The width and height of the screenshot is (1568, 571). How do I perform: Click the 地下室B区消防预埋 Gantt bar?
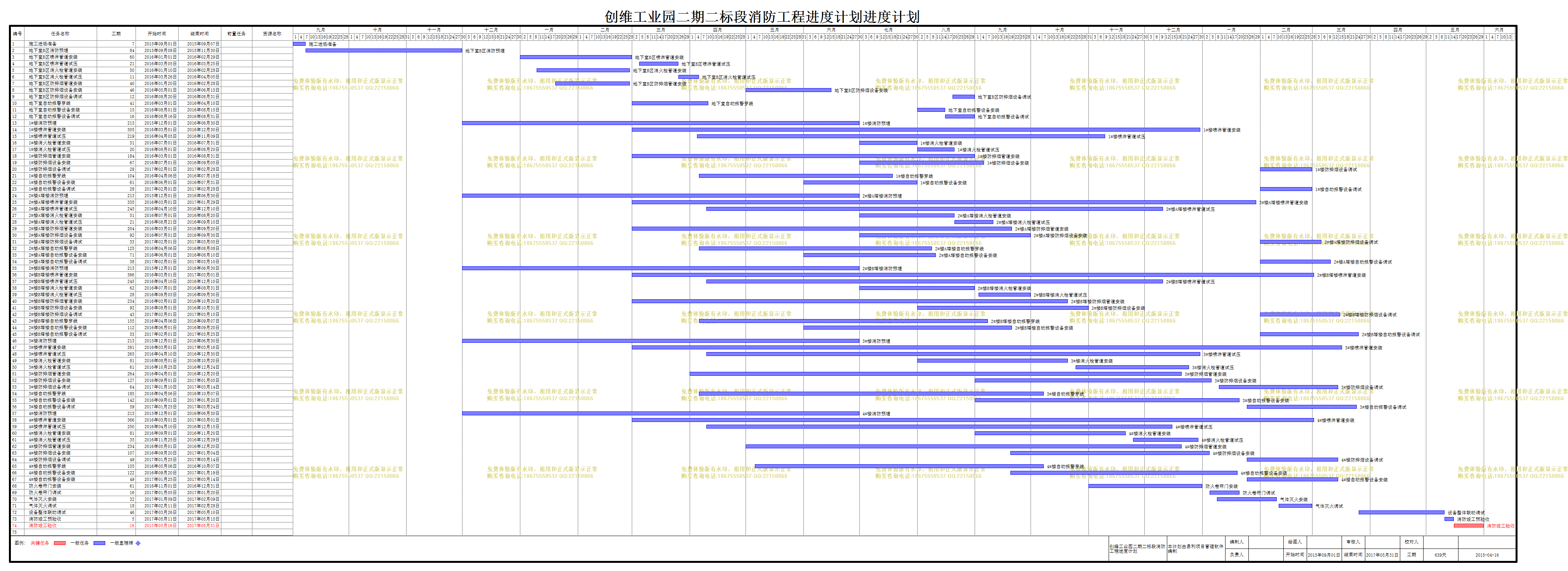coord(384,50)
